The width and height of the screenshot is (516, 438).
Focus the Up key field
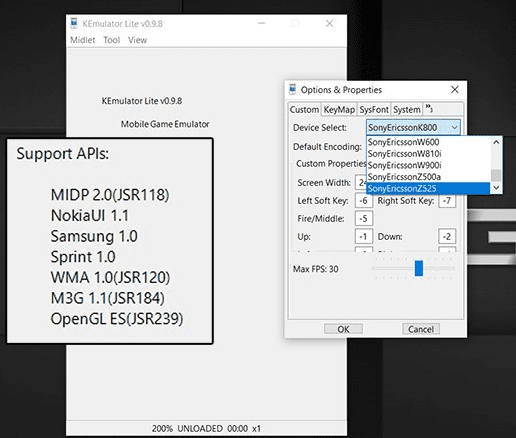[364, 237]
